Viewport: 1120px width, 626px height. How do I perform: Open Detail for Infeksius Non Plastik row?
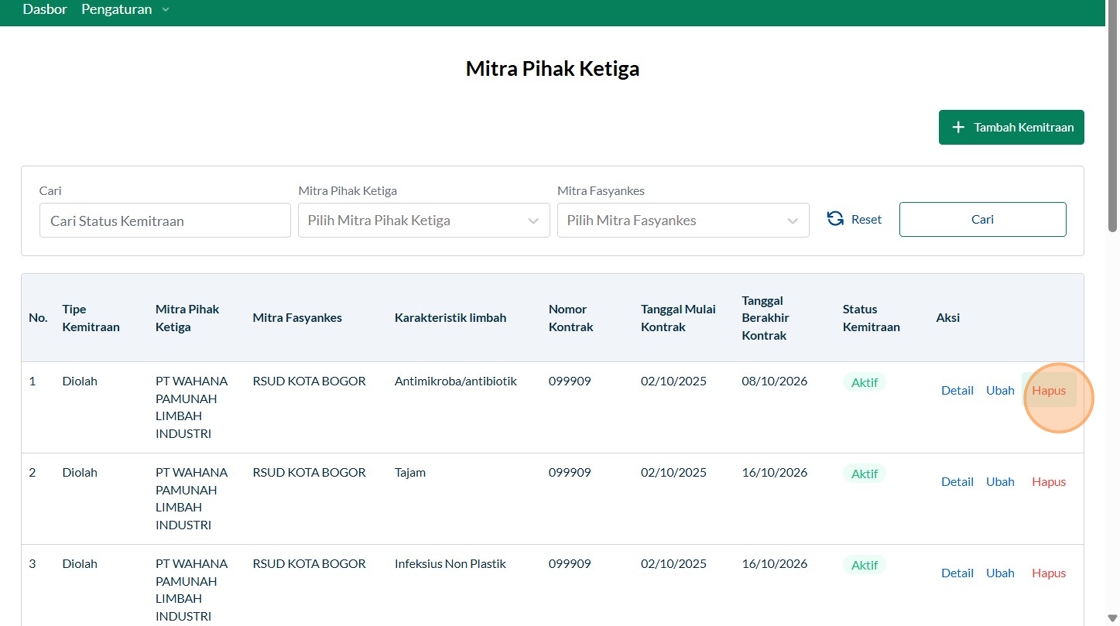point(956,573)
